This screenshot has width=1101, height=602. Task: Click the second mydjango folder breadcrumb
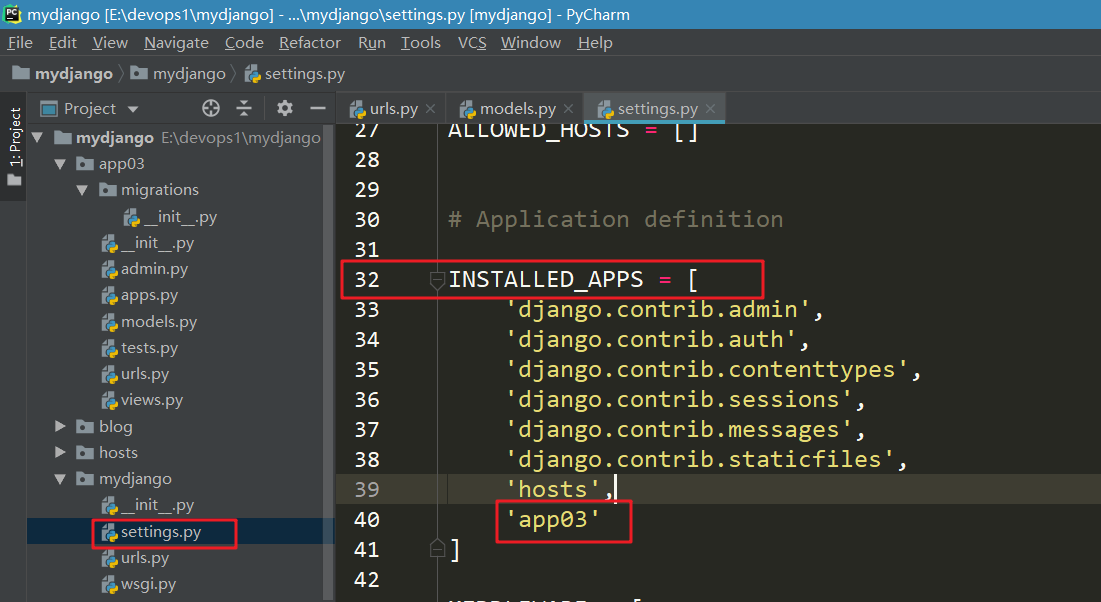click(178, 74)
